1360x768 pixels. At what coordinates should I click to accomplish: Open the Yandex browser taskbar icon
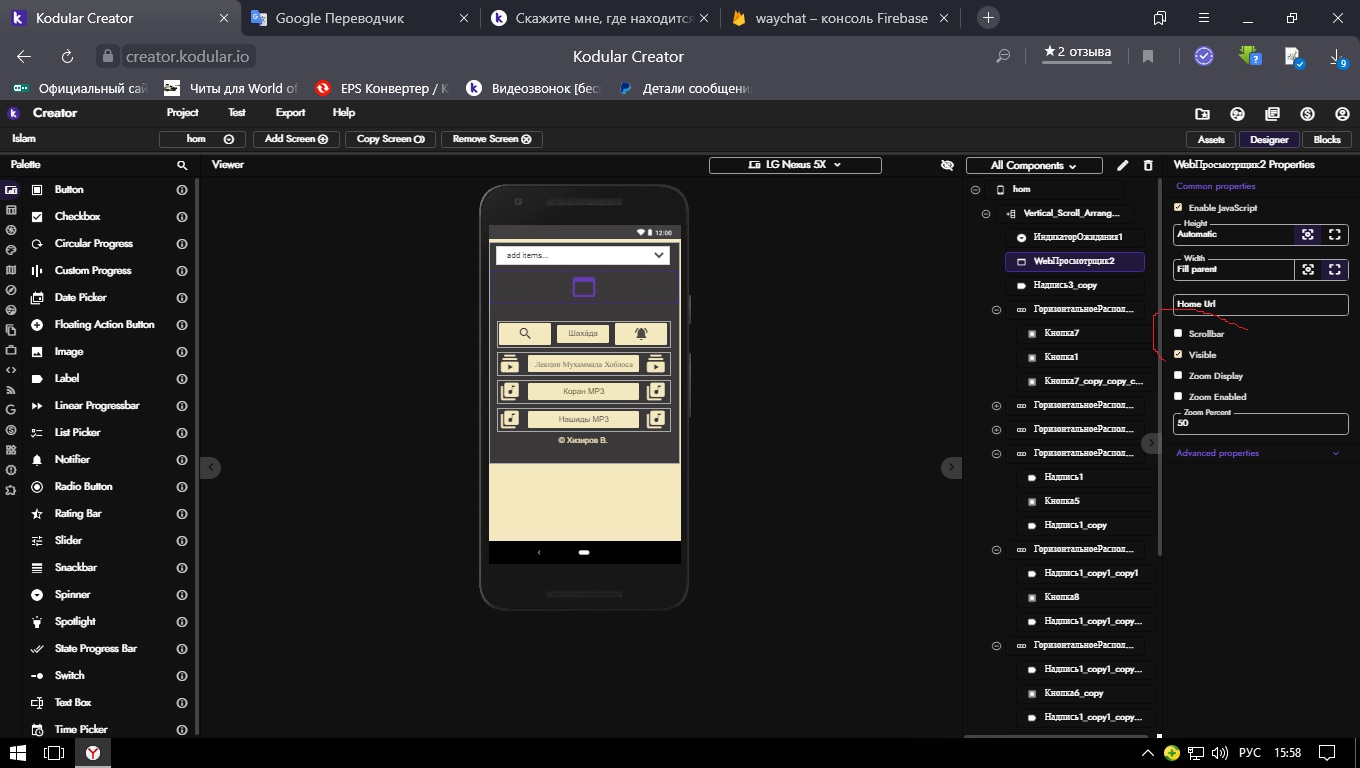coord(92,752)
